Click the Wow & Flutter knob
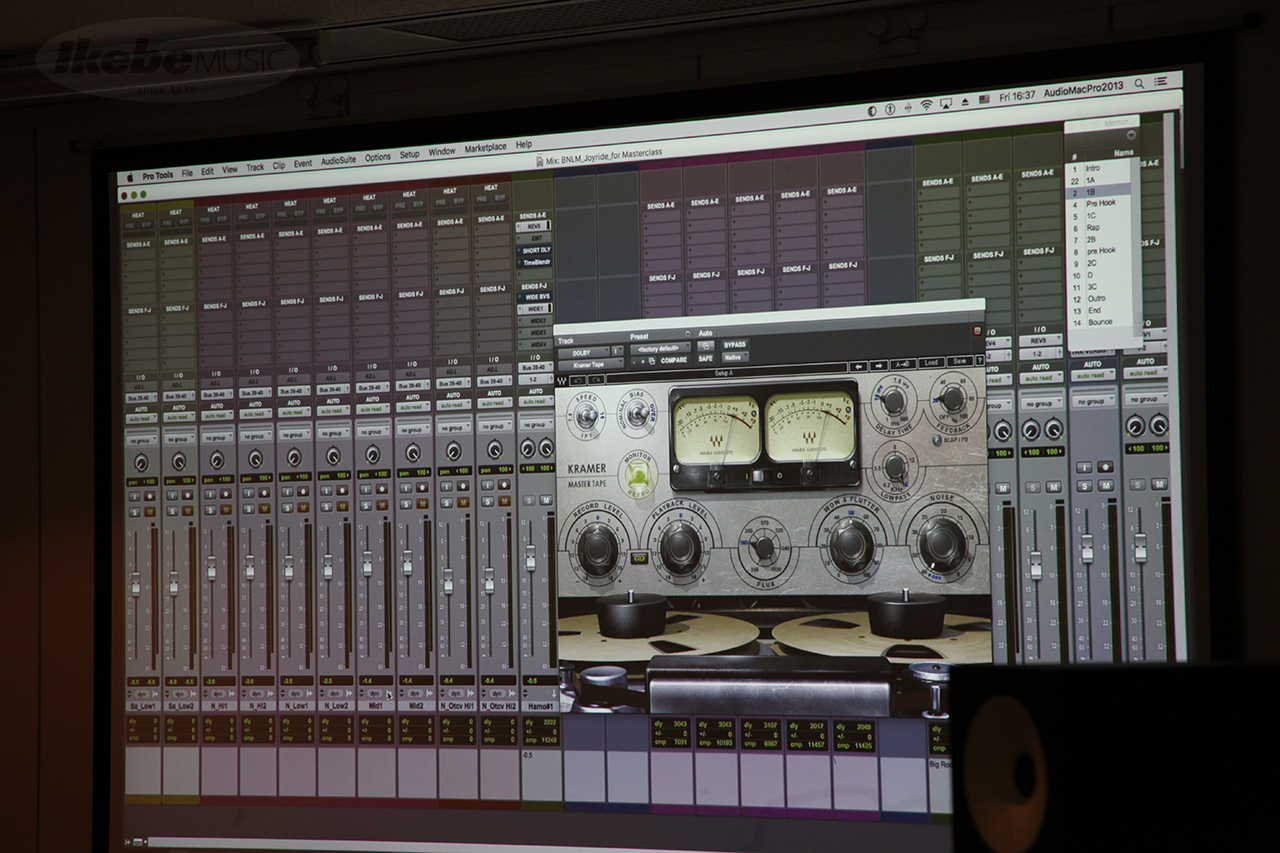 click(852, 545)
